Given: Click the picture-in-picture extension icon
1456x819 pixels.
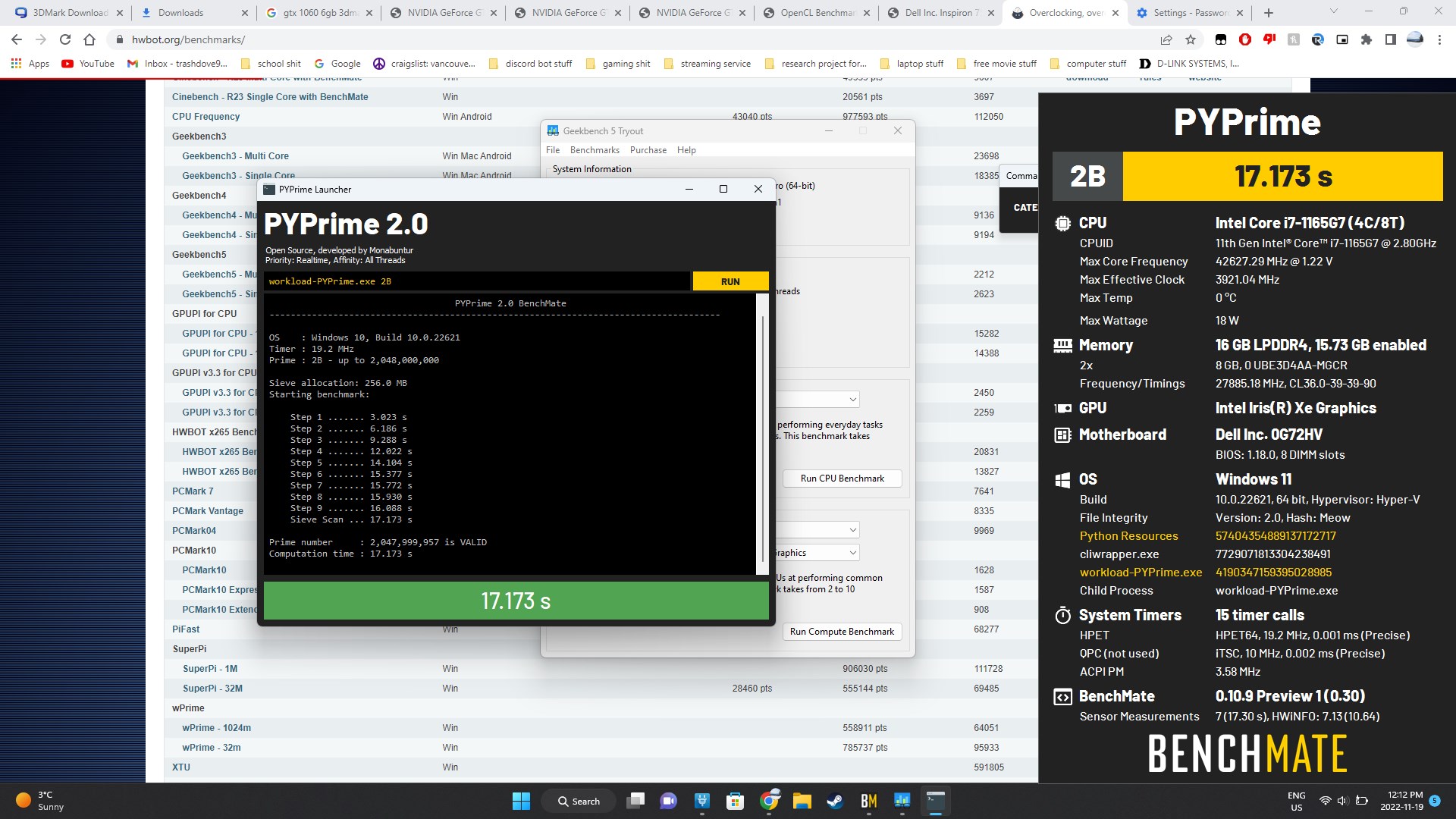Looking at the screenshot, I should point(1342,39).
